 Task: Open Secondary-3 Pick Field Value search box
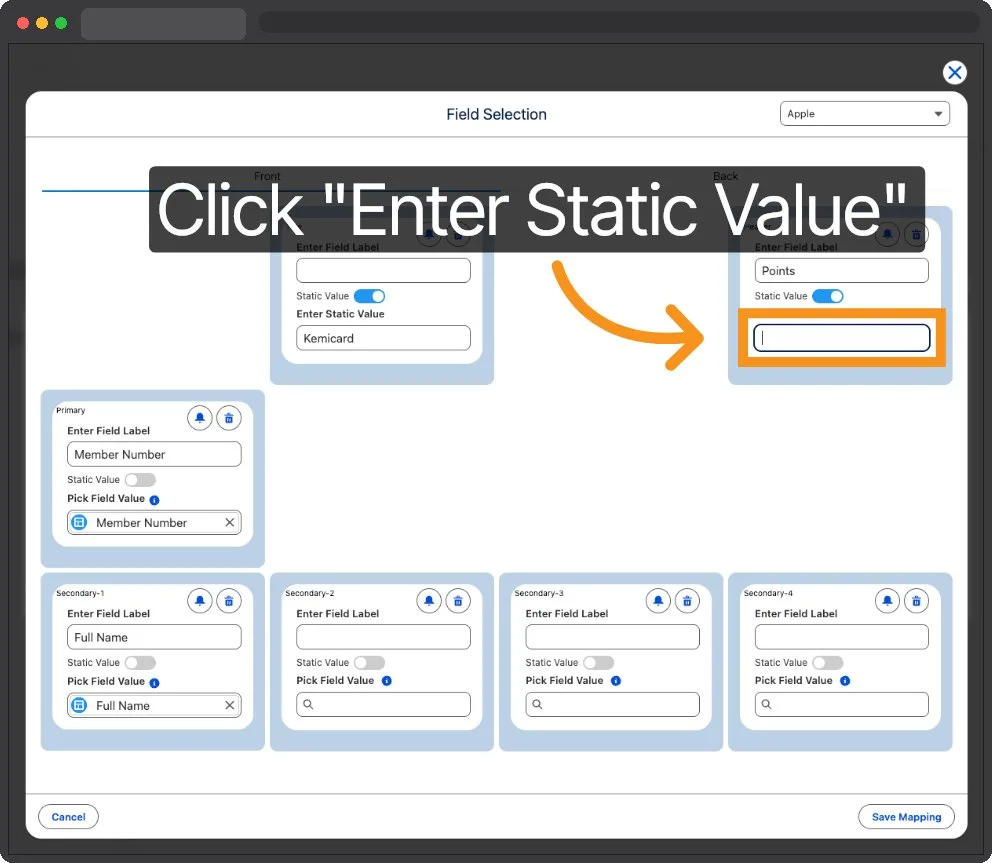(x=612, y=704)
